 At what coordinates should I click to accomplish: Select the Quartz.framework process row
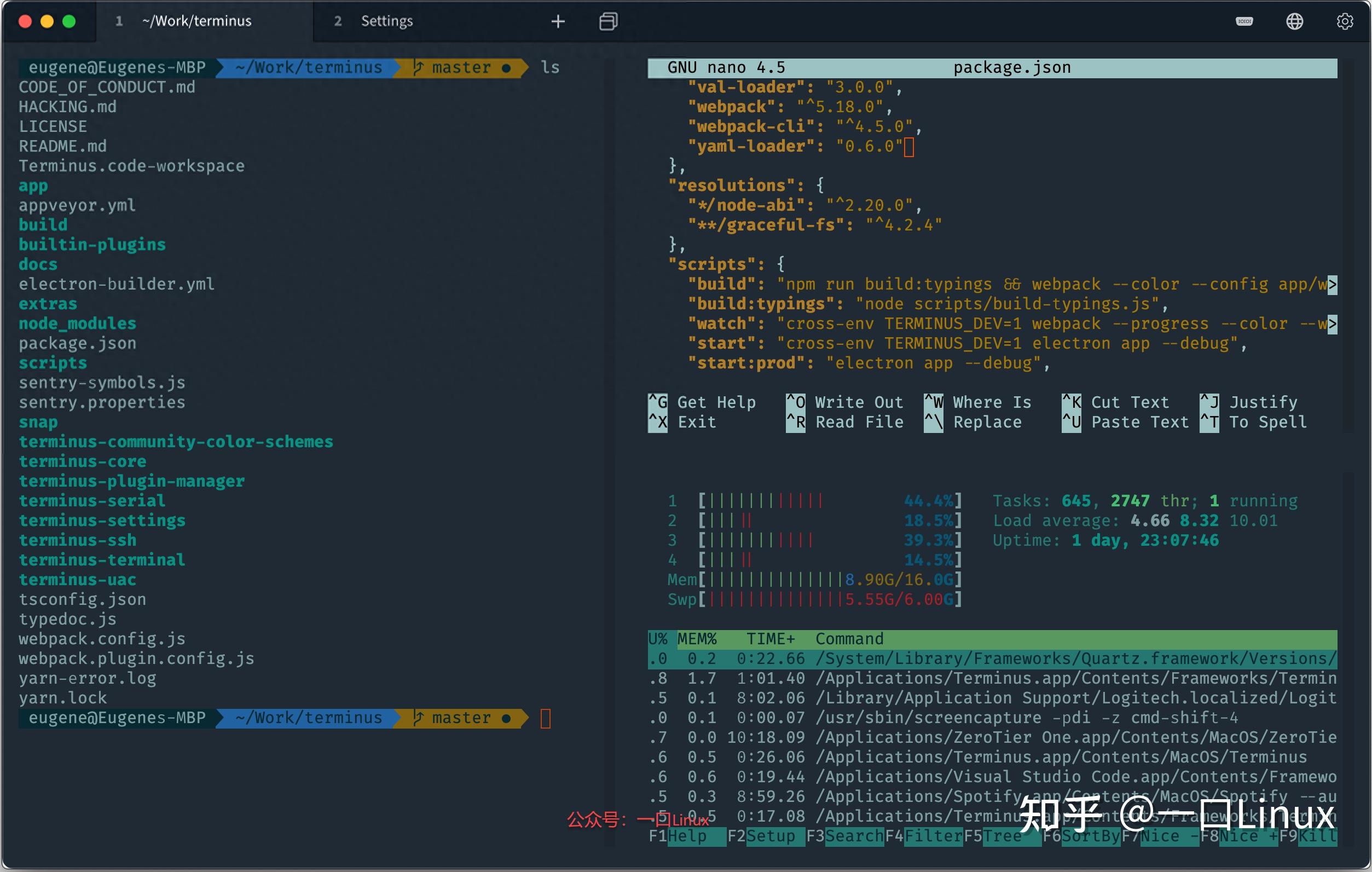[992, 659]
